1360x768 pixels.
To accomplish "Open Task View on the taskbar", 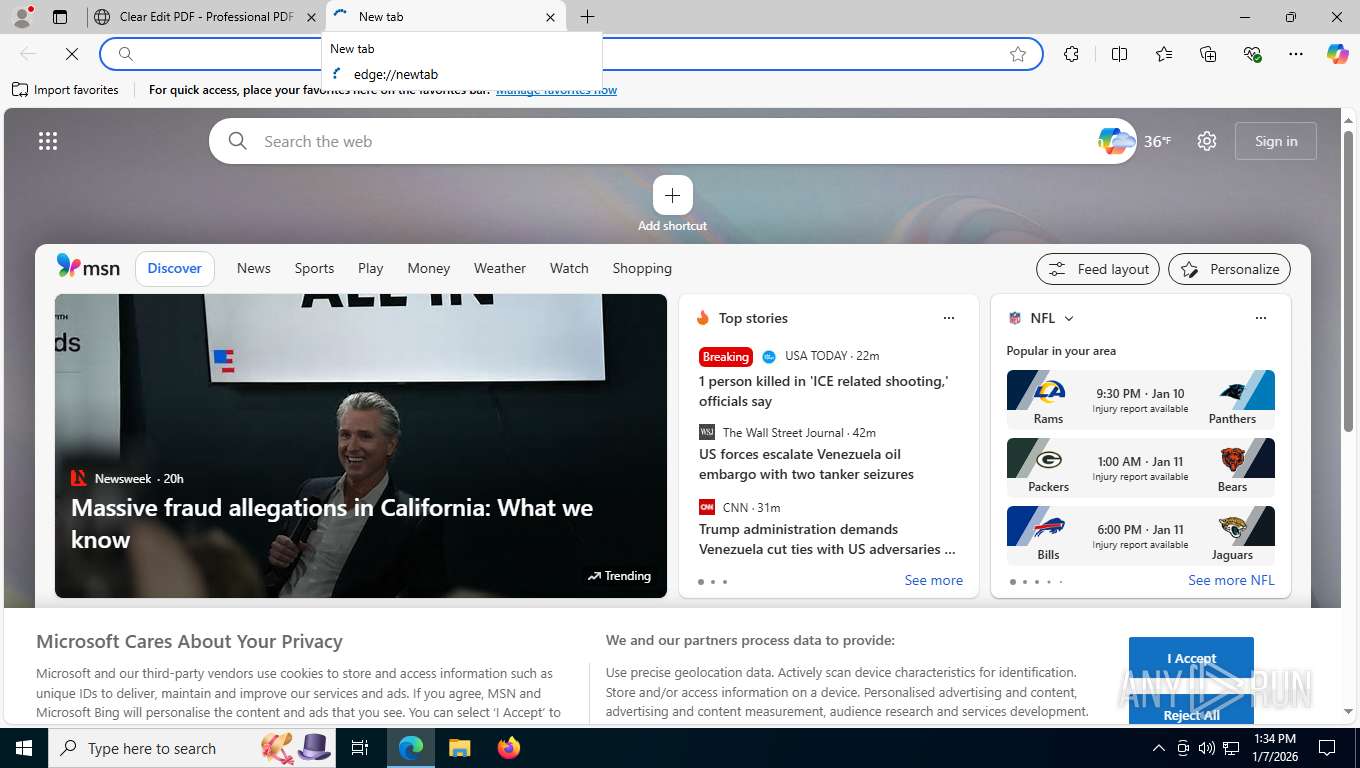I will [360, 748].
